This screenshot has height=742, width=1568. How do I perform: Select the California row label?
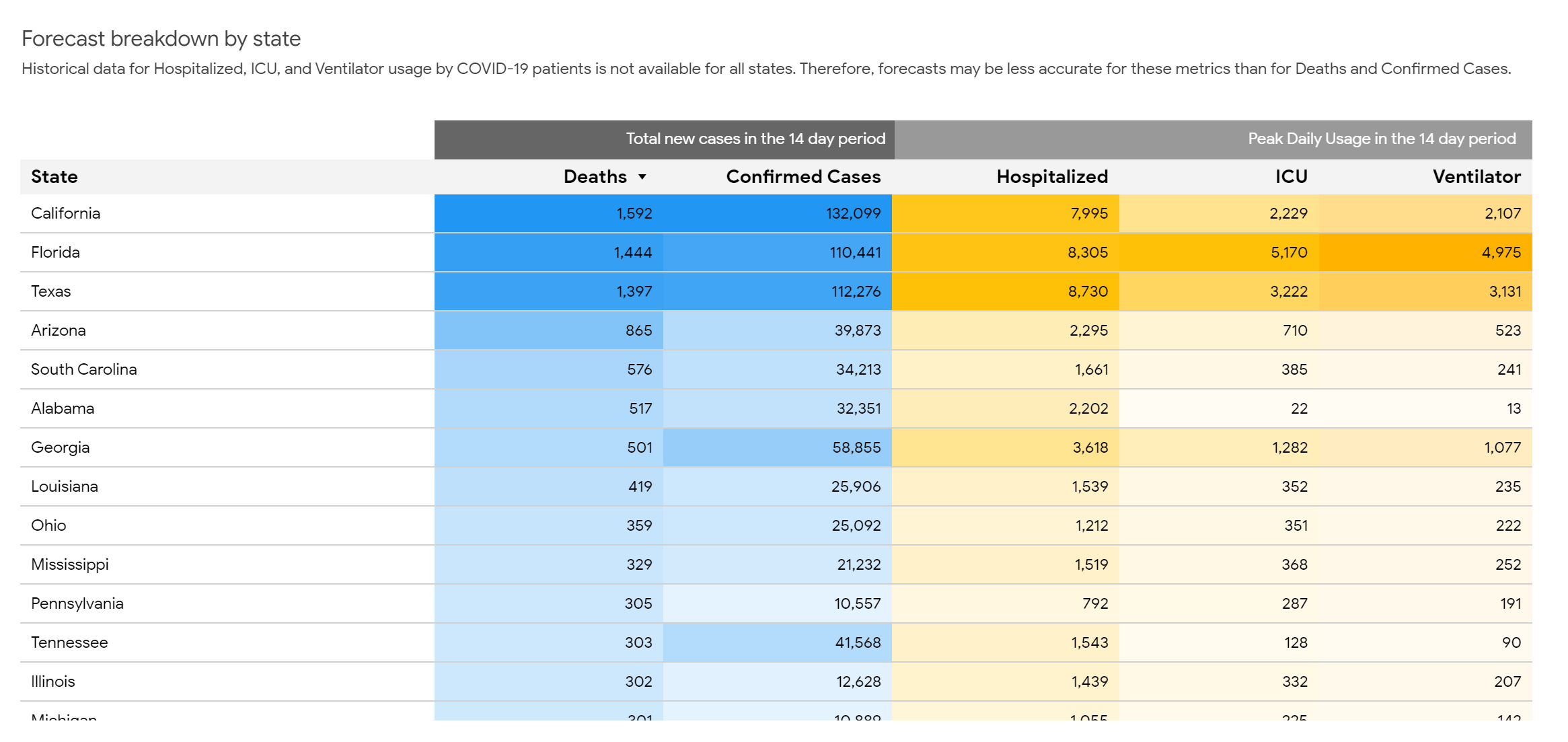click(66, 213)
